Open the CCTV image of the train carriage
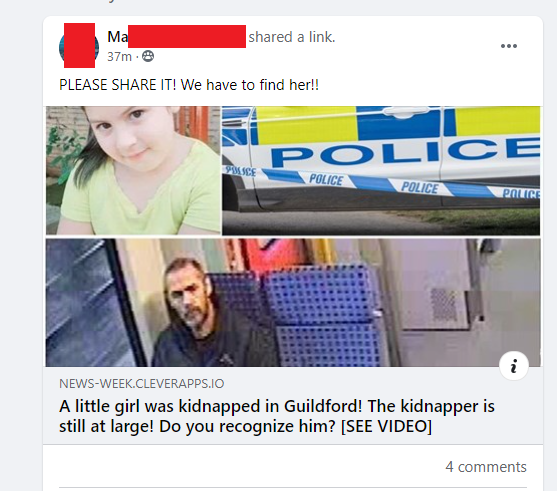The image size is (557, 491). click(293, 302)
